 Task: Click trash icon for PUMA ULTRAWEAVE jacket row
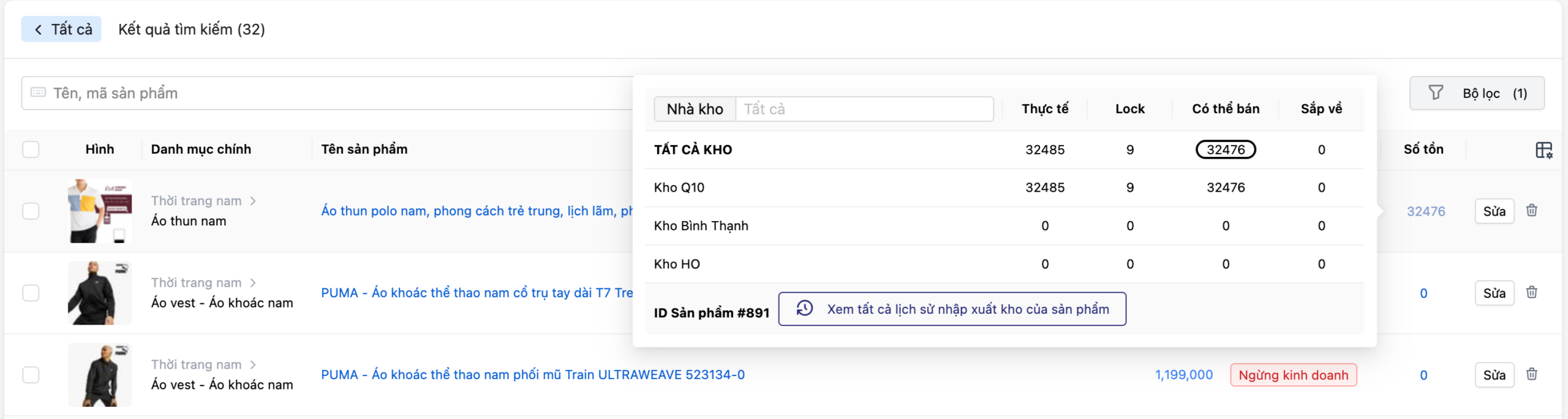coord(1531,374)
